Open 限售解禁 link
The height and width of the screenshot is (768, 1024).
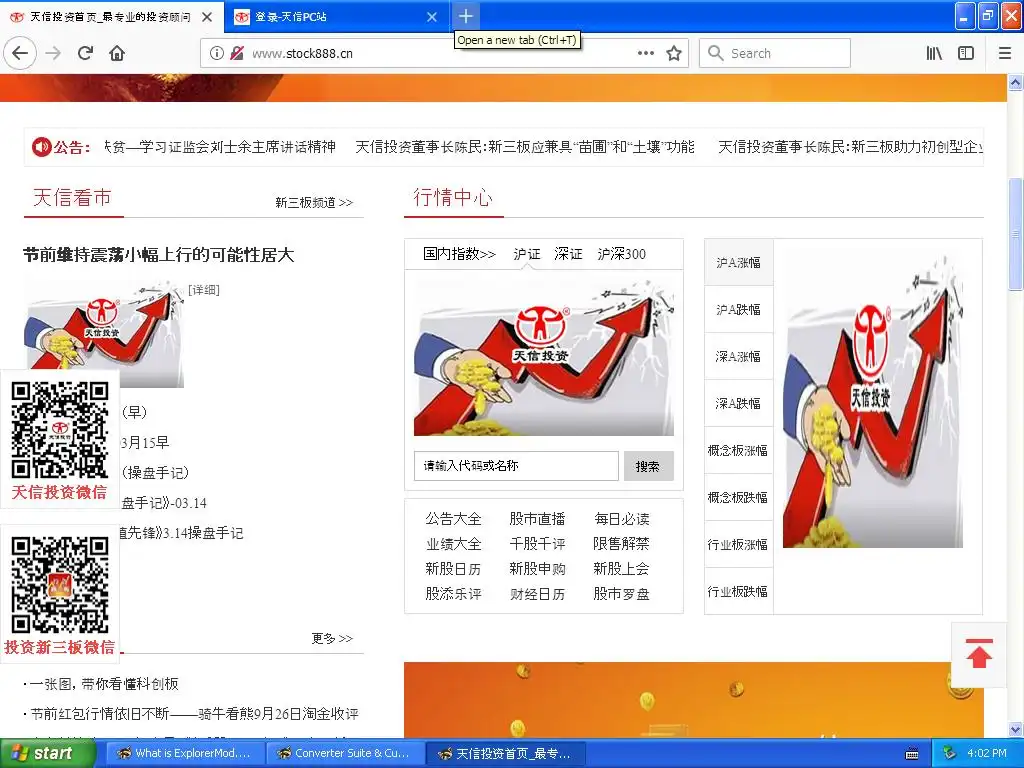pos(622,544)
